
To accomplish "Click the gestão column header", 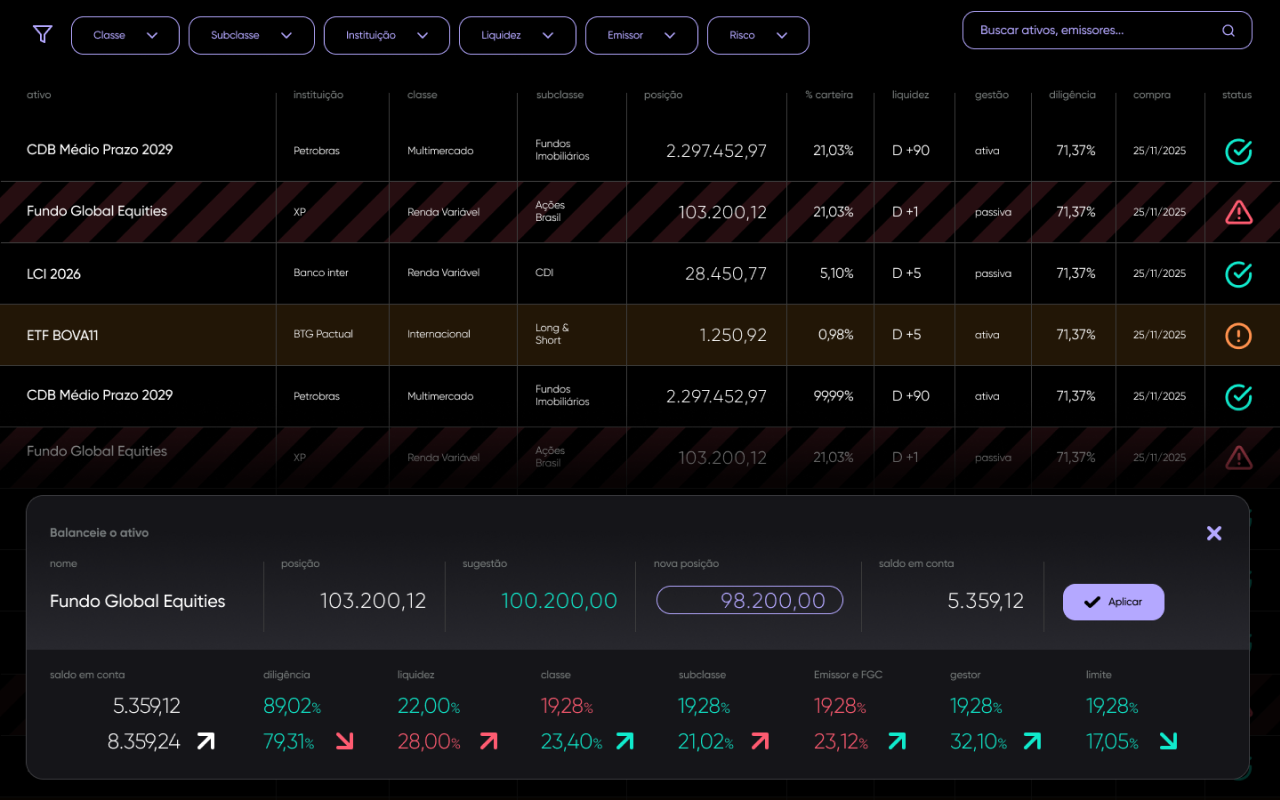I will coord(992,95).
